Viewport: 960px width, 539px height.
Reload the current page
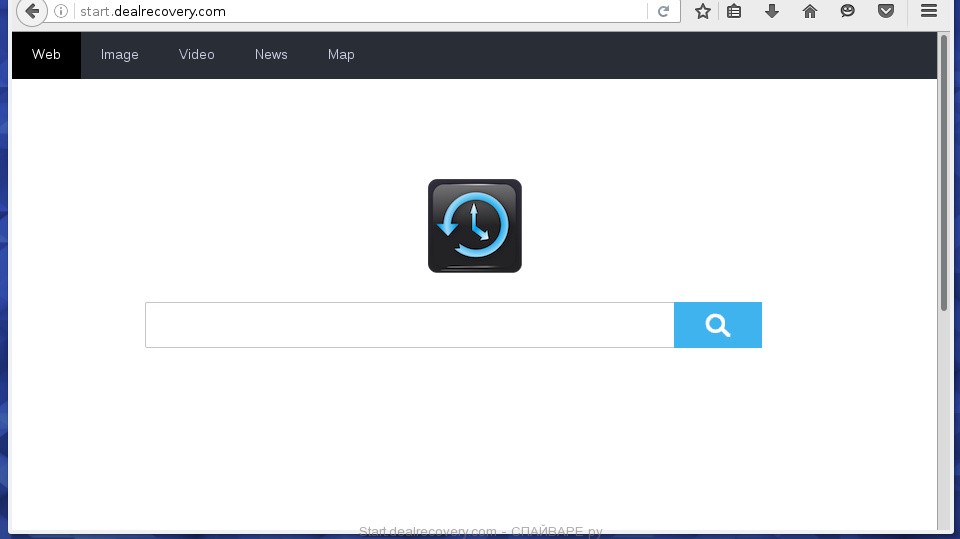(x=663, y=12)
